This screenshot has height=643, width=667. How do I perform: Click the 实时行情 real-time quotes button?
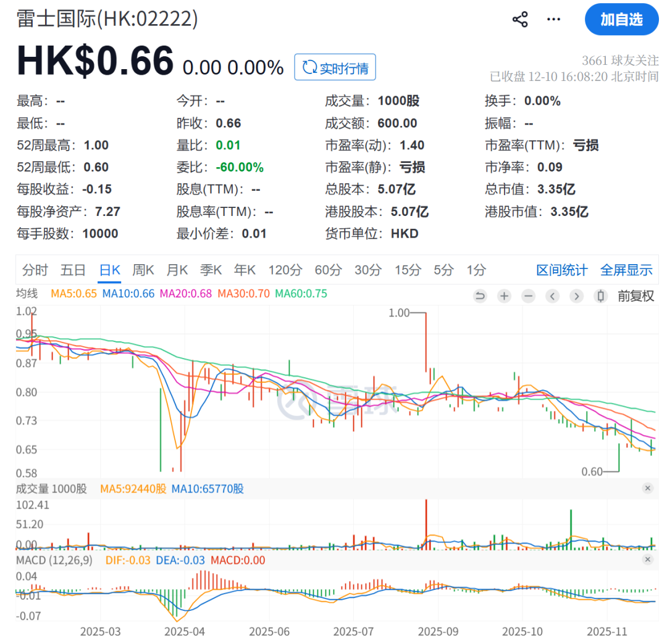pos(334,68)
